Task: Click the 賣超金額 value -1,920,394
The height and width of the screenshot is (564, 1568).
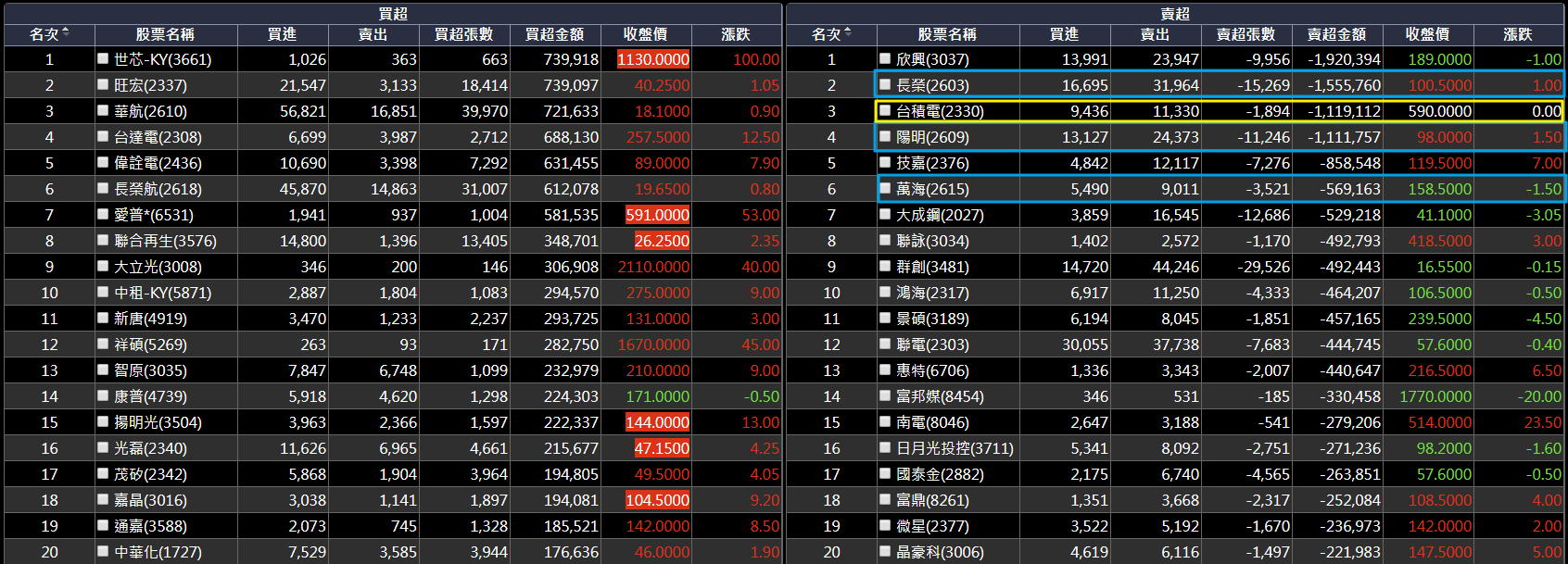Action: coord(1344,59)
